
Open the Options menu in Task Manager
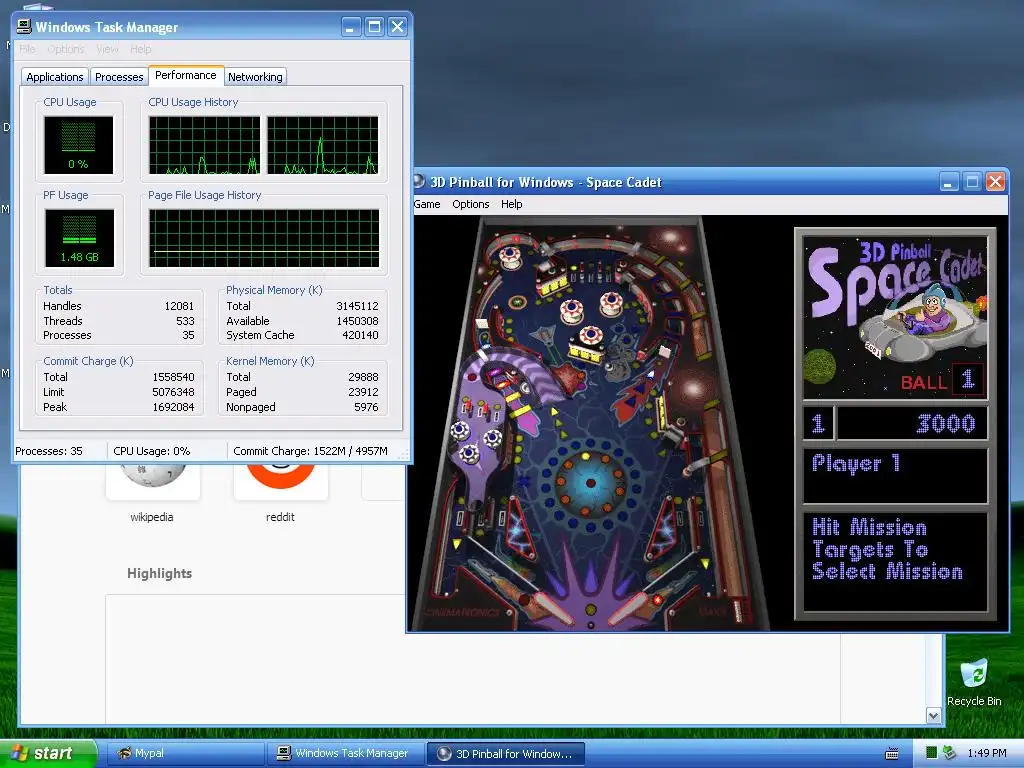pyautogui.click(x=66, y=49)
